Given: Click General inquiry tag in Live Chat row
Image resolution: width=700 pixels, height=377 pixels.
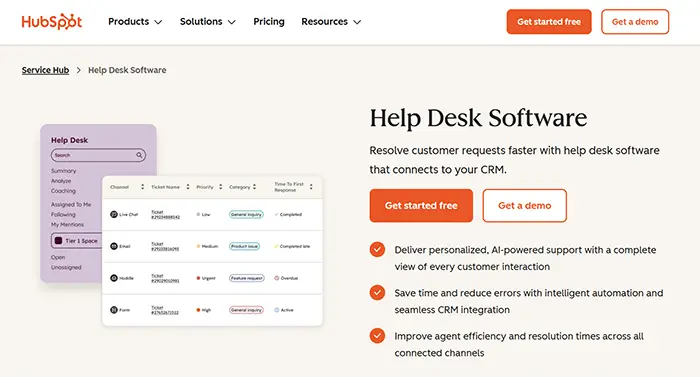Looking at the screenshot, I should click(x=246, y=214).
